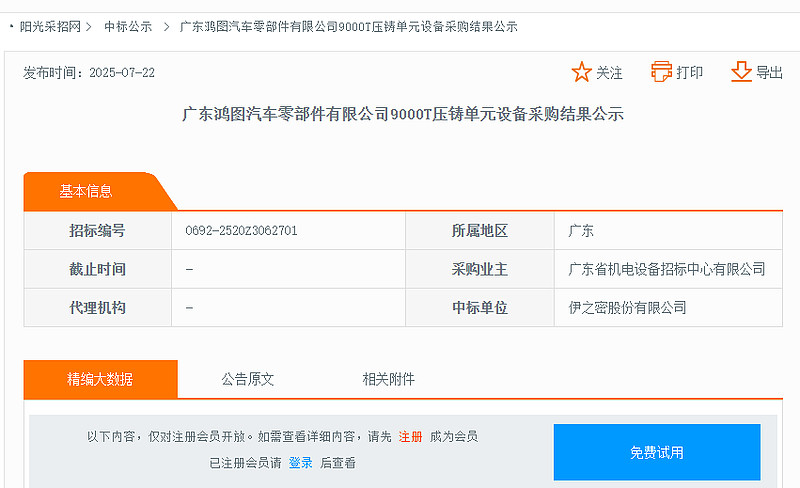This screenshot has height=488, width=800.
Task: Click 广东省机电设备招标中心有限公司 cell
Action: [x=667, y=269]
